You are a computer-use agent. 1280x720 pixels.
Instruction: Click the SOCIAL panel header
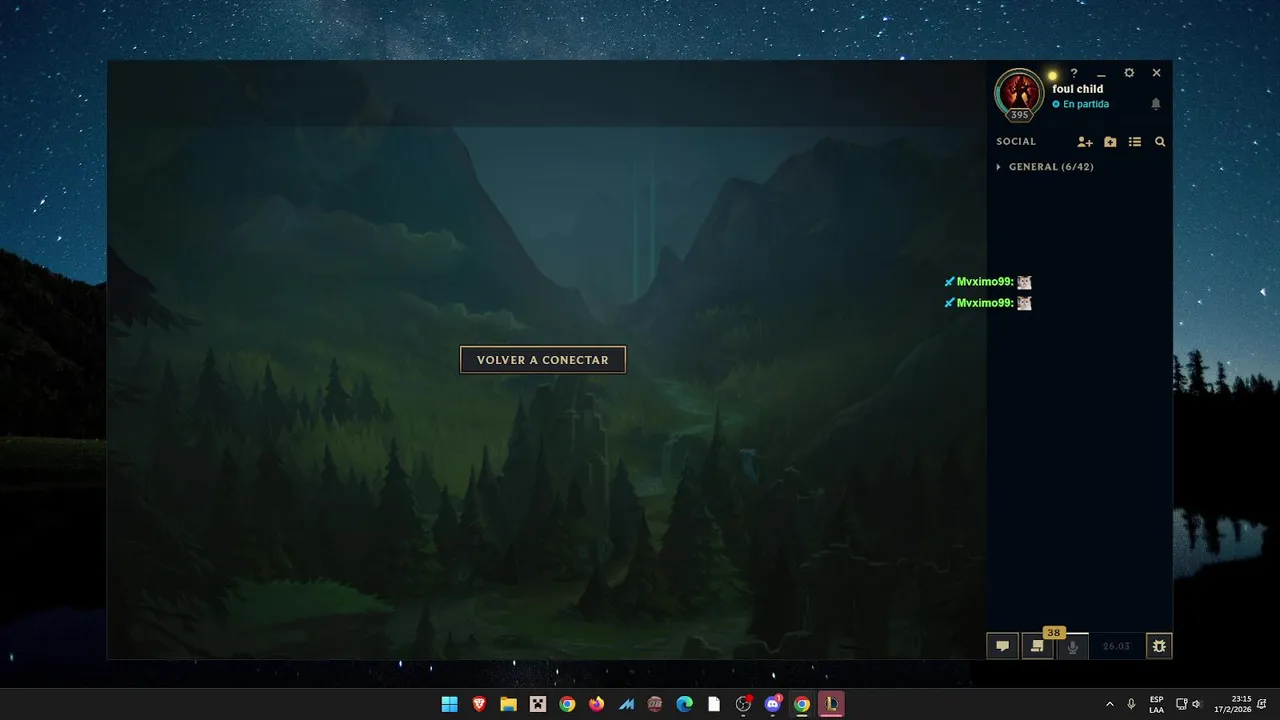pyautogui.click(x=1016, y=142)
